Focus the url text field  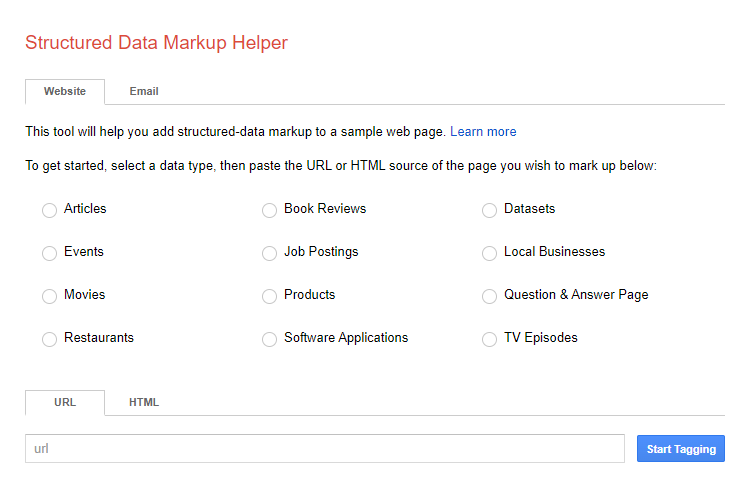(325, 449)
